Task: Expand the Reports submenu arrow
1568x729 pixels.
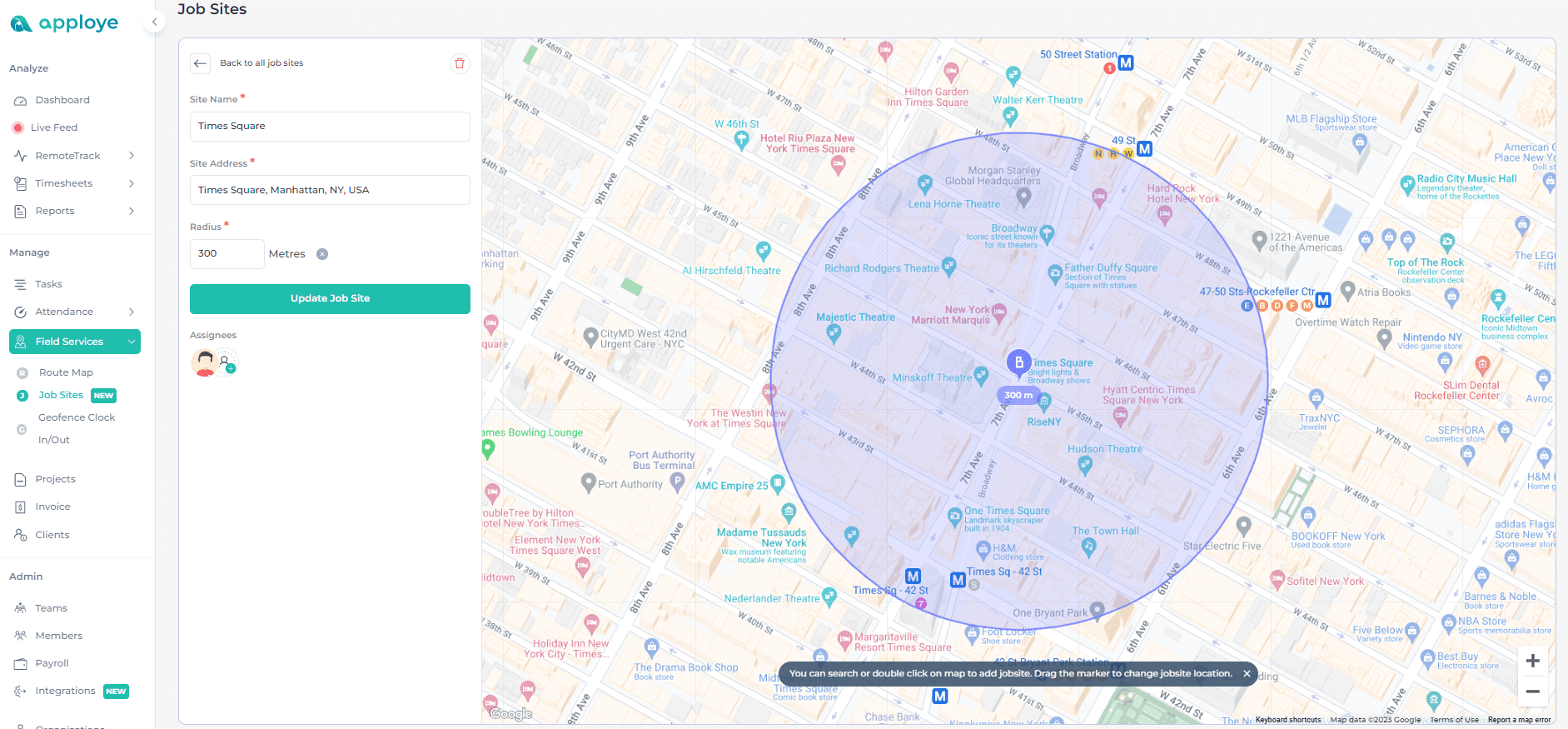Action: pyautogui.click(x=132, y=211)
